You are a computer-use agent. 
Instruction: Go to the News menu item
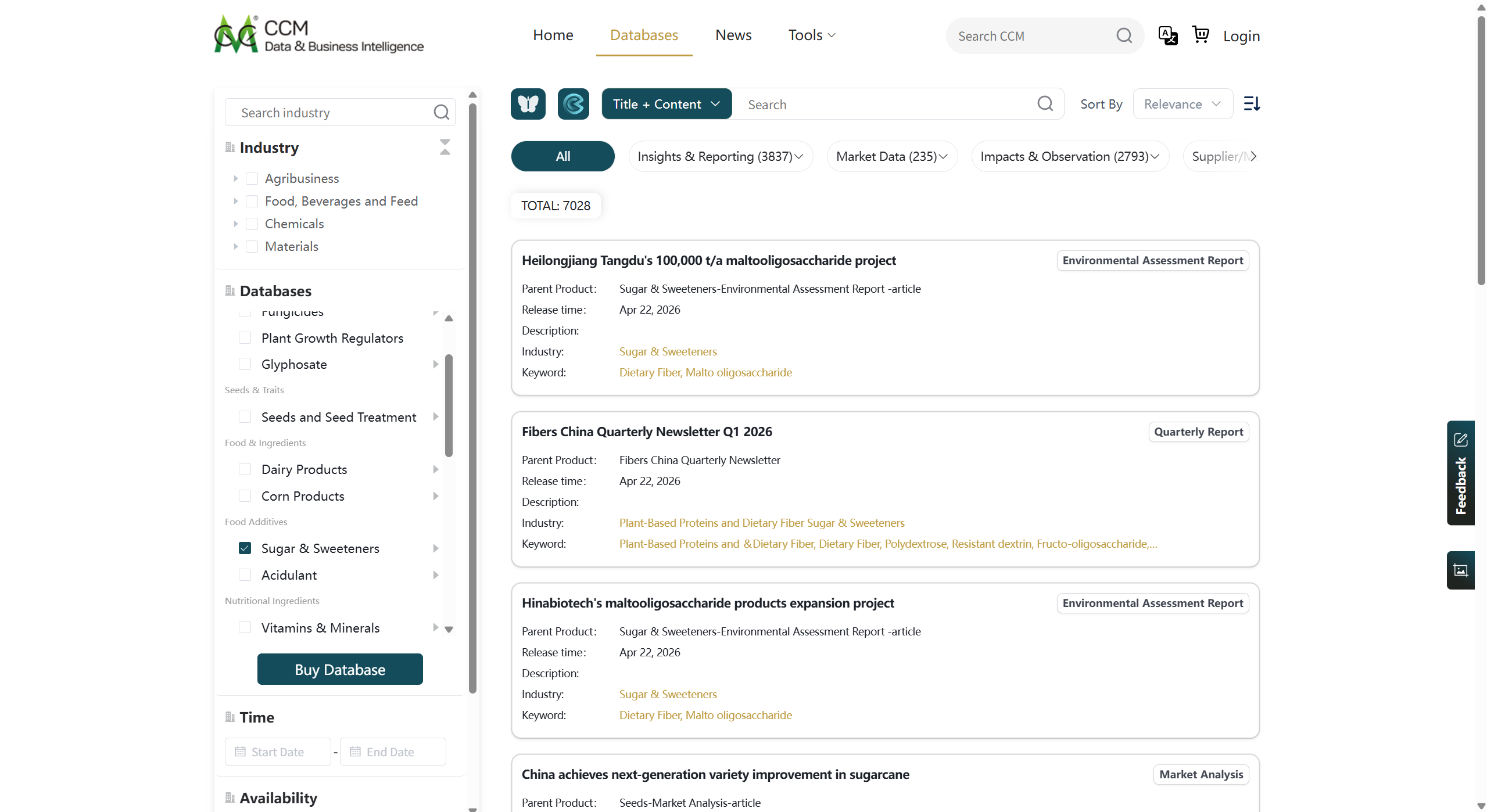[733, 35]
